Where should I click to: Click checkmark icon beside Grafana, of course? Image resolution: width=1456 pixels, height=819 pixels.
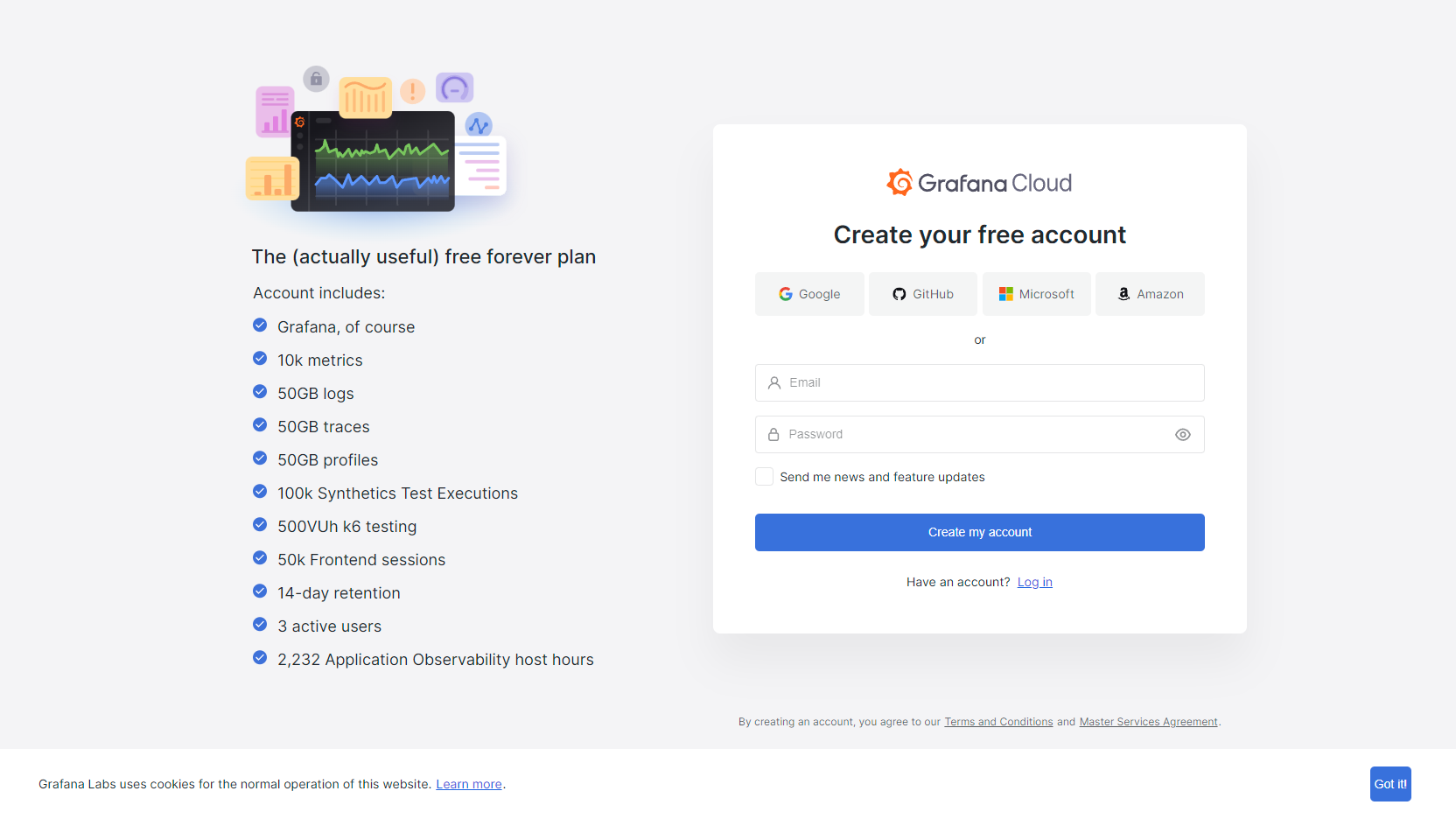[x=260, y=325]
